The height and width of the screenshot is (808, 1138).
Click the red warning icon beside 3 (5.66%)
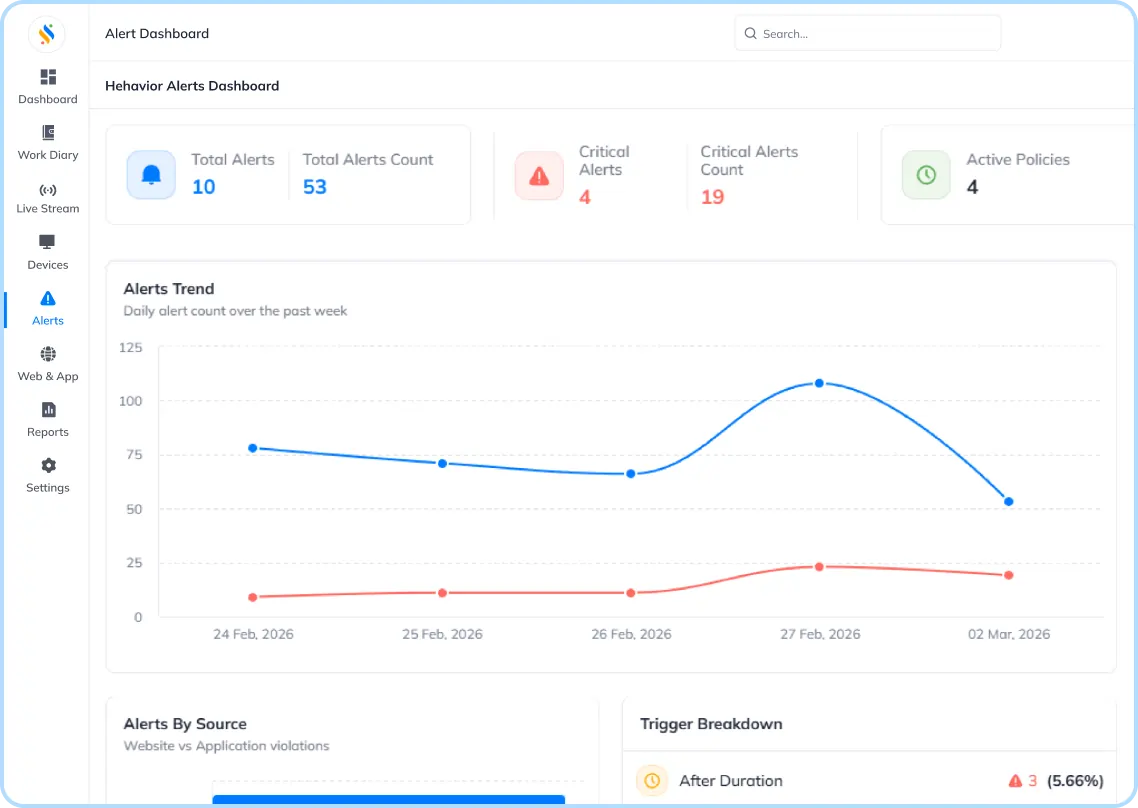(1015, 781)
